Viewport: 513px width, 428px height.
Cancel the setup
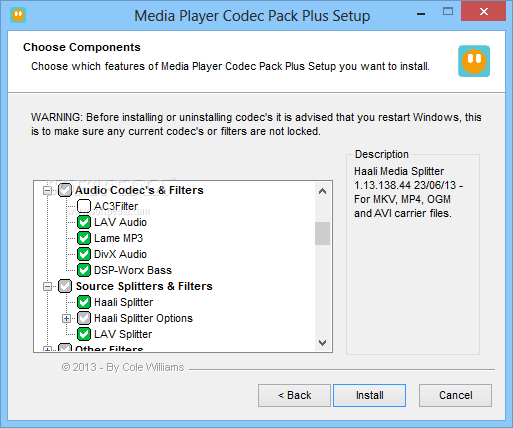coord(455,395)
